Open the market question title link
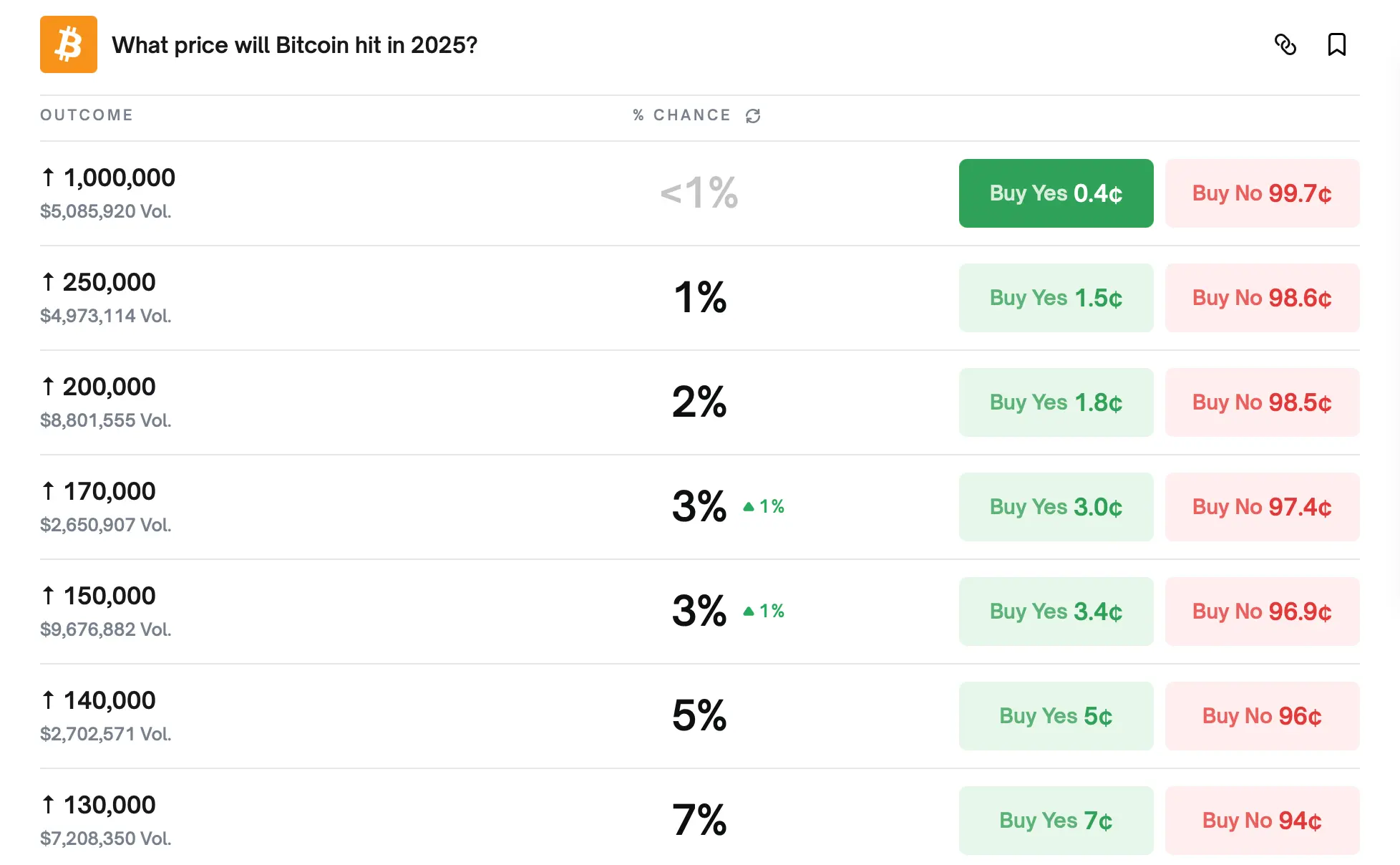Viewport: 1400px width, 865px height. pos(295,44)
